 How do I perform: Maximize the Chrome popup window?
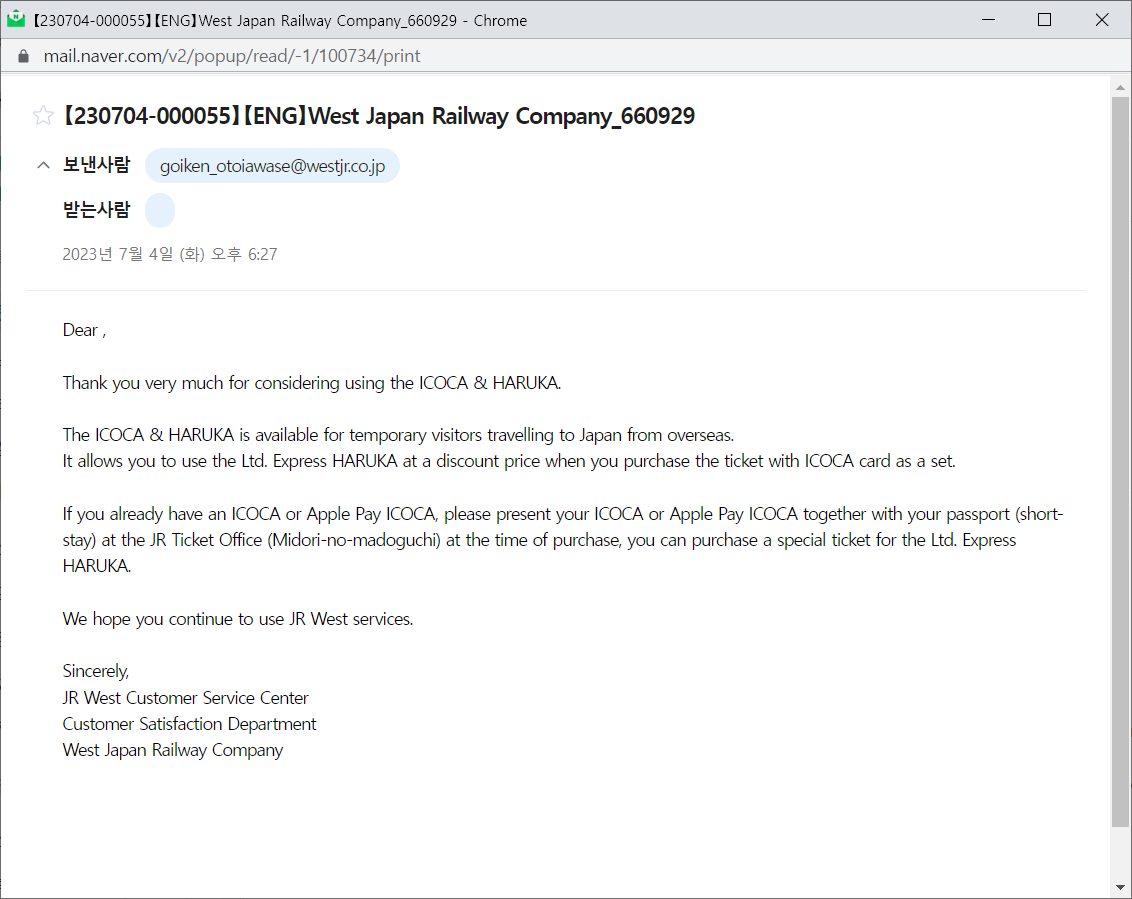[x=1045, y=19]
